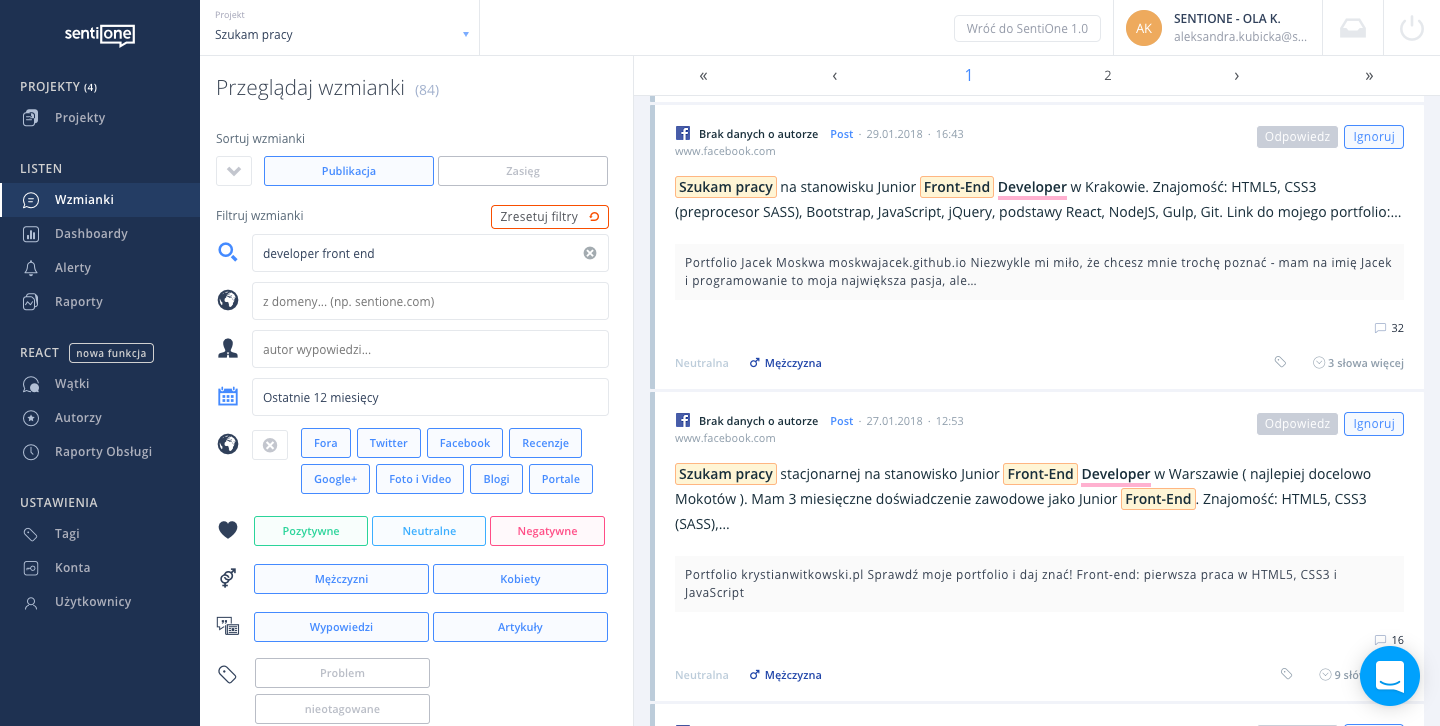Go to page 2 of mentions

[1107, 75]
